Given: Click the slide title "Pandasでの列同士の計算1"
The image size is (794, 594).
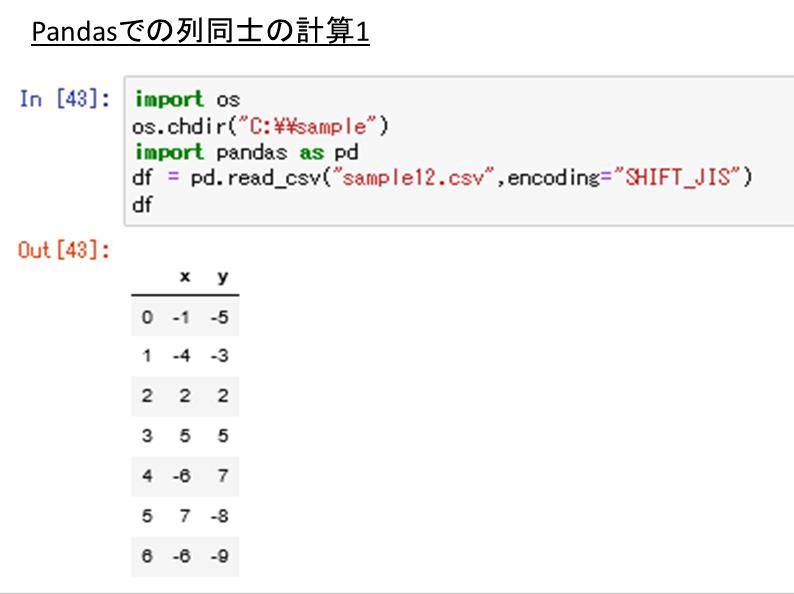Looking at the screenshot, I should tap(200, 33).
